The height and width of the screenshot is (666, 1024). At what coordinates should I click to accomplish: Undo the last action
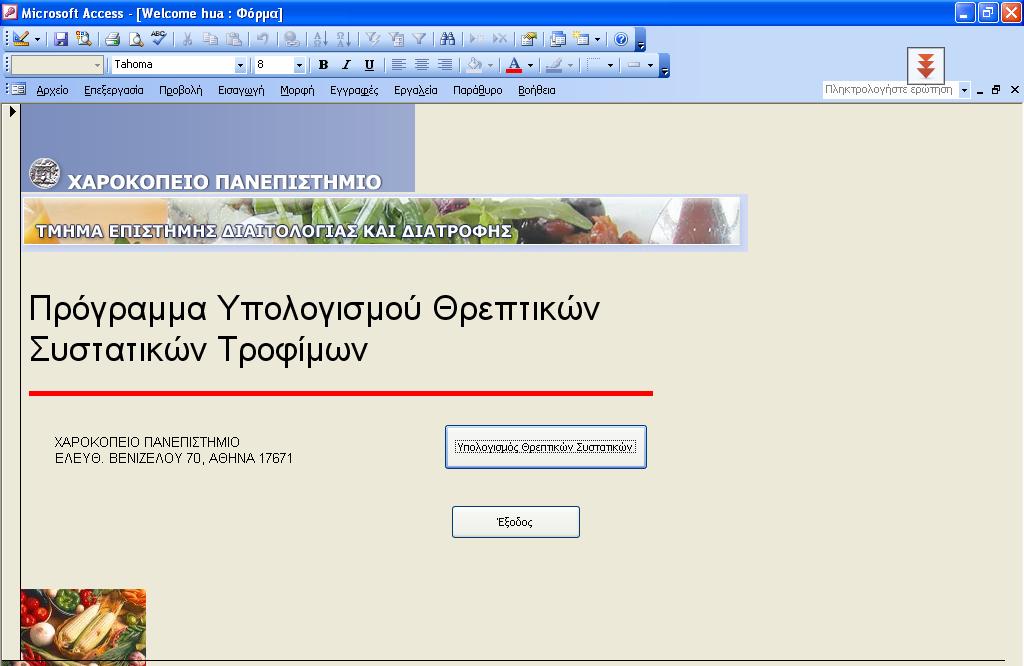(262, 39)
